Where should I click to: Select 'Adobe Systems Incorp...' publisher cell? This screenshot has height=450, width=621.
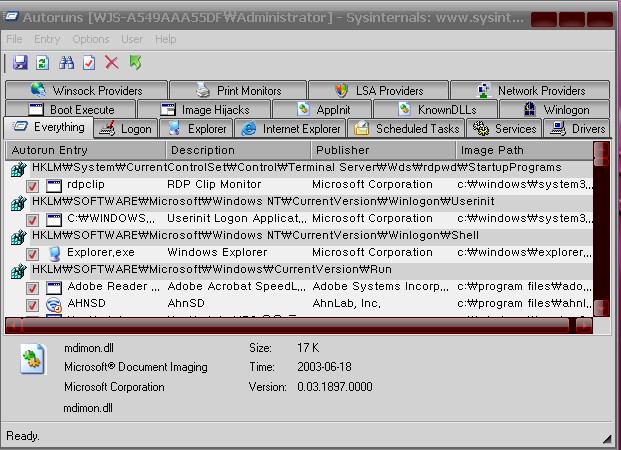pyautogui.click(x=381, y=286)
